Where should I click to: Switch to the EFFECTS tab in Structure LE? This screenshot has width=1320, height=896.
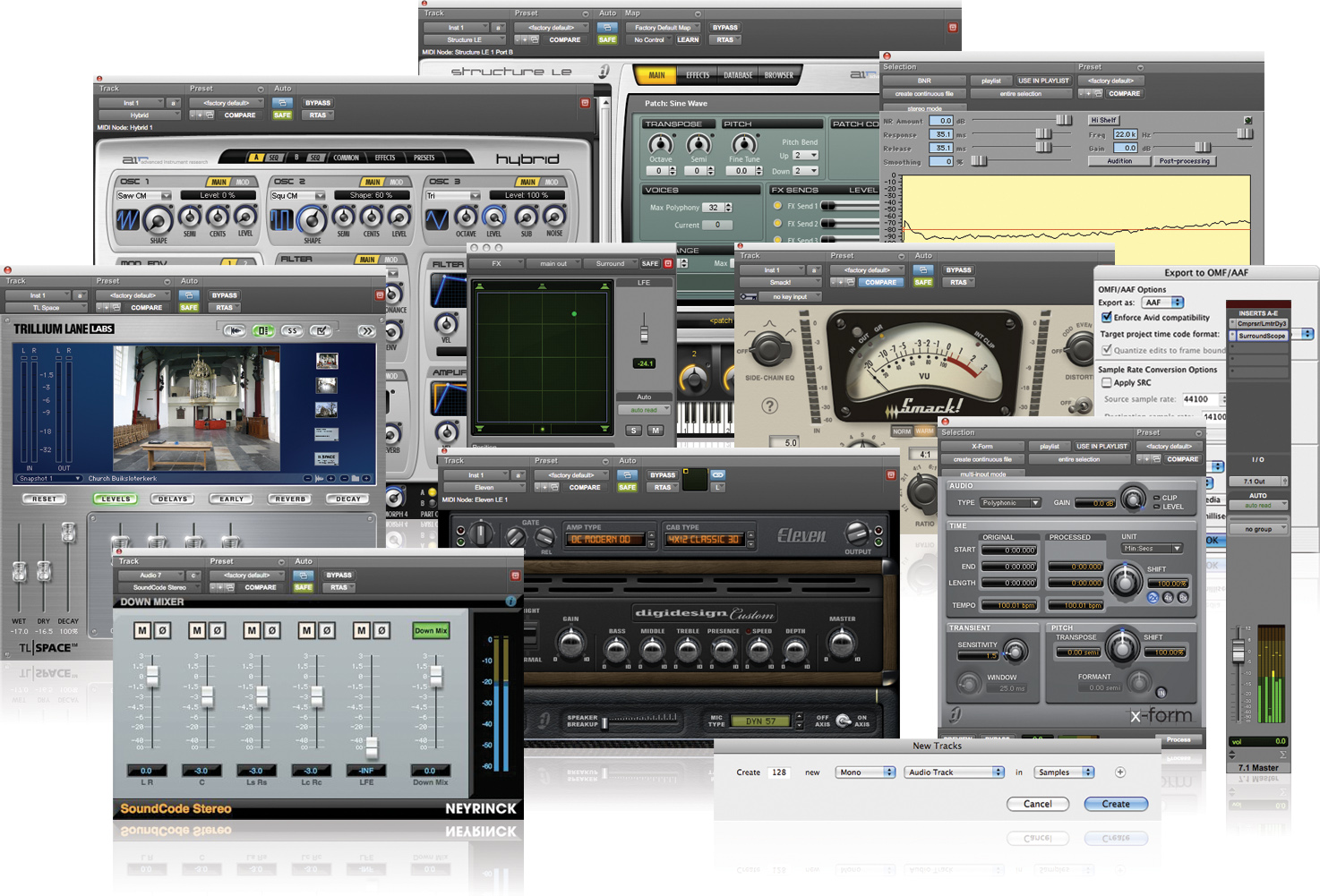pyautogui.click(x=698, y=75)
